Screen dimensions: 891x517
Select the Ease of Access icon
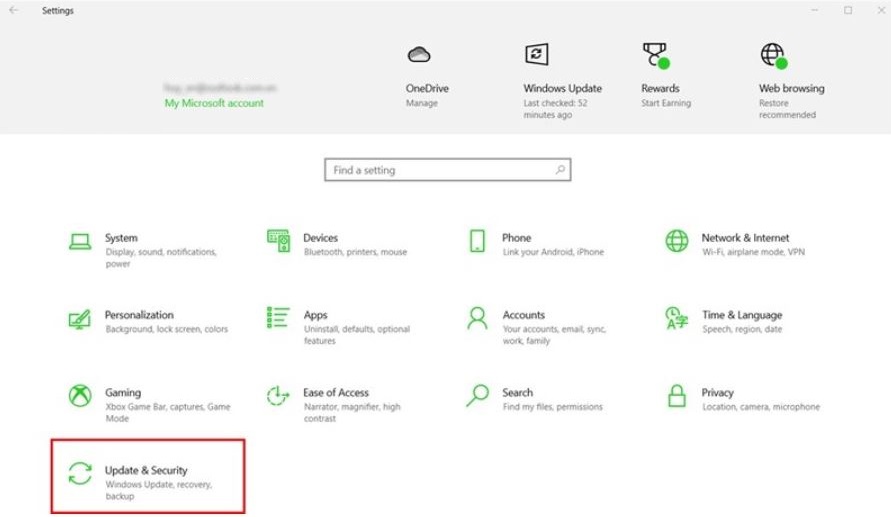(278, 395)
